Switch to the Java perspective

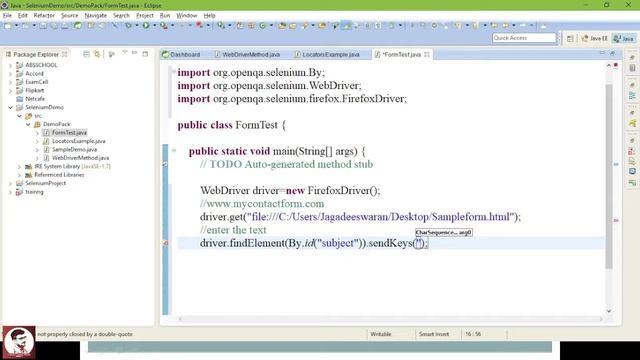624,39
